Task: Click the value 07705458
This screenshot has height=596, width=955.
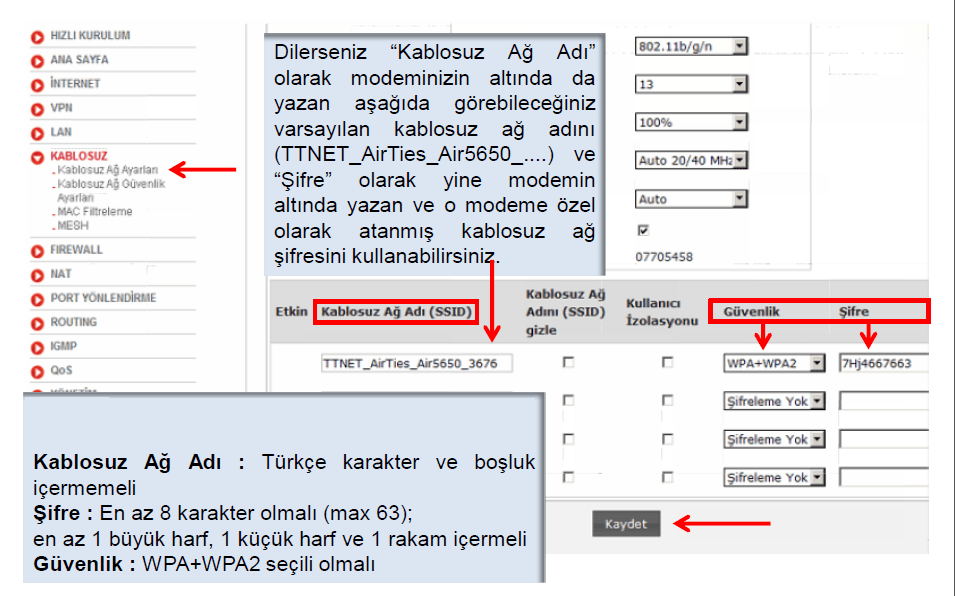Action: [x=664, y=257]
